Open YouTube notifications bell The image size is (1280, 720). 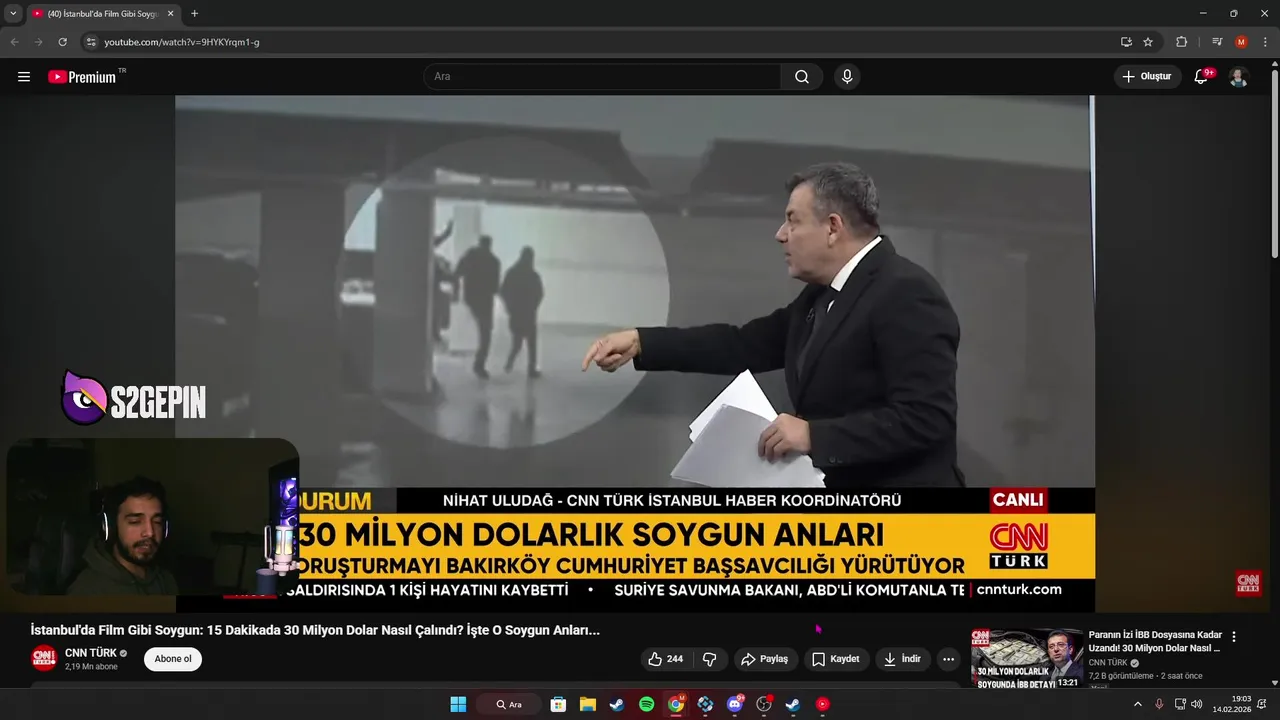[x=1202, y=77]
